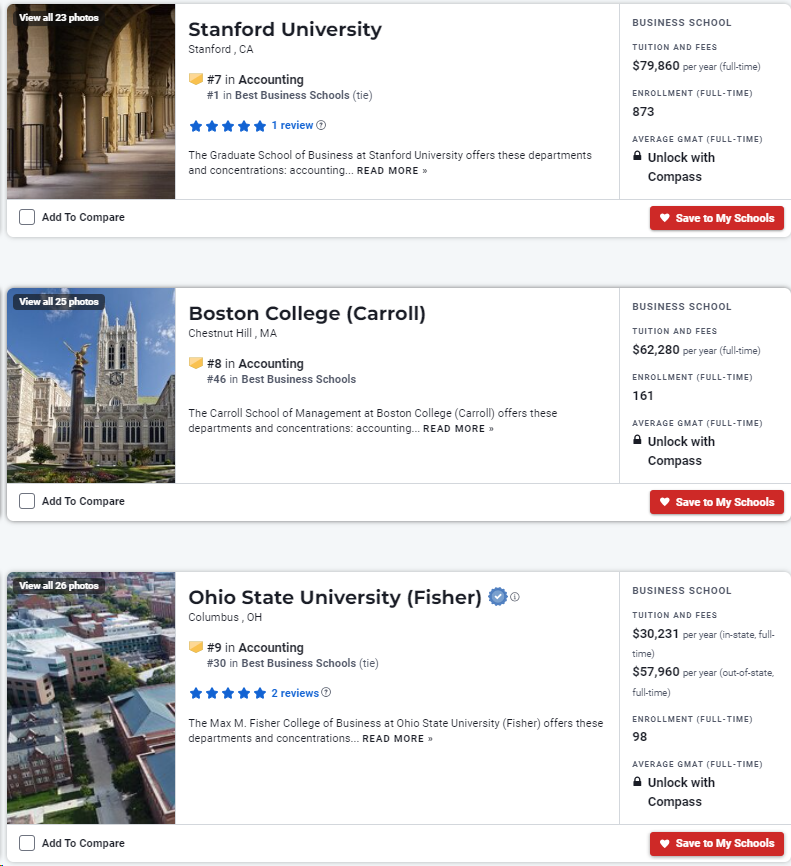Open Boston College's campus photo thumbnail
Image resolution: width=791 pixels, height=866 pixels.
91,386
